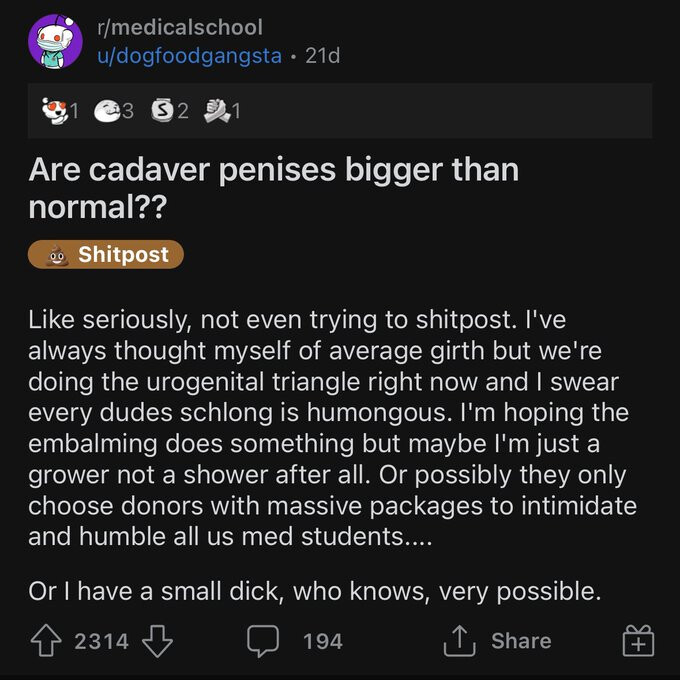The height and width of the screenshot is (680, 680).
Task: Click the 2314 vote score
Action: pos(101,641)
